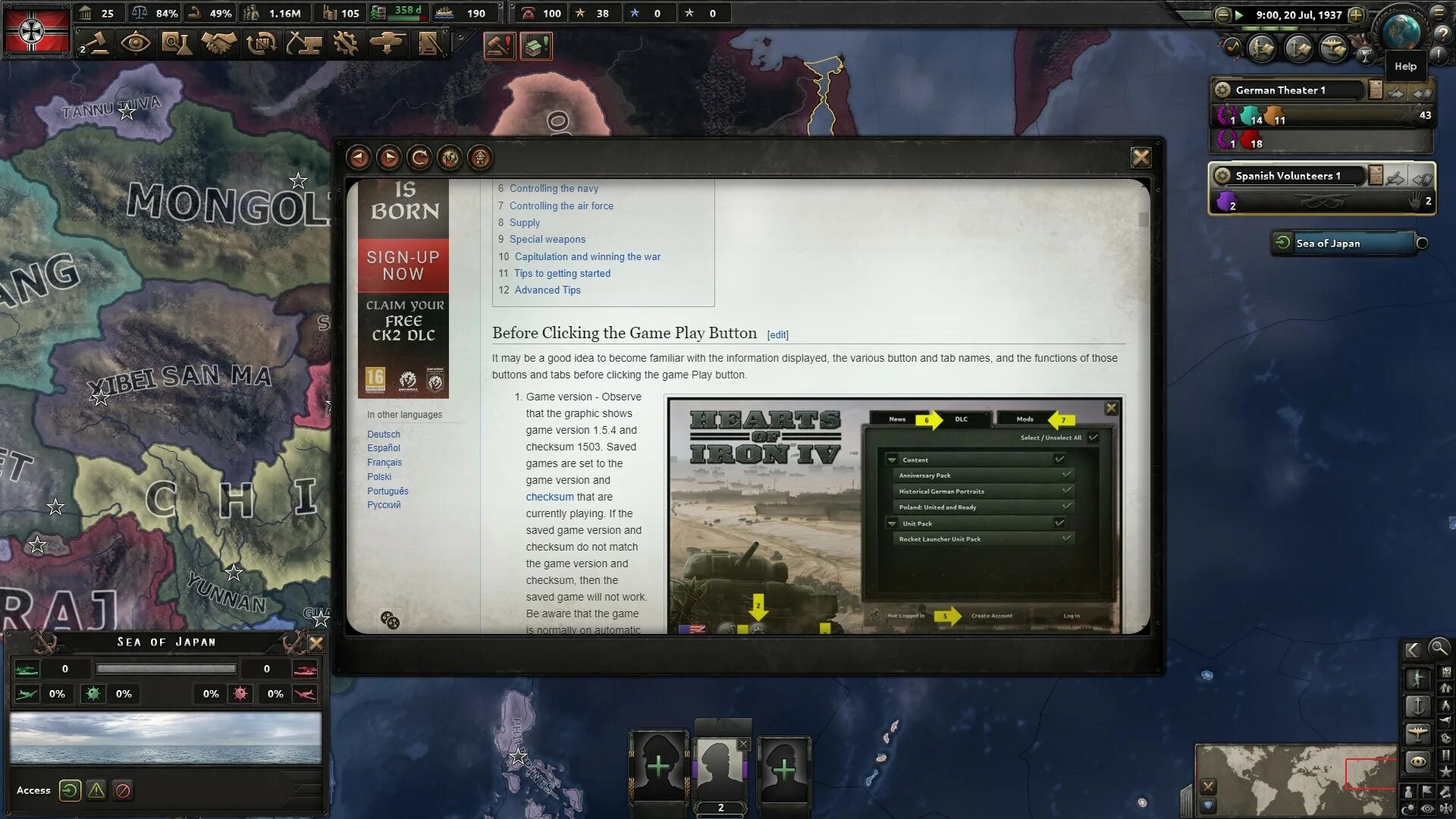Open Recruit and Deploy tank icon
1456x819 pixels.
tap(388, 43)
